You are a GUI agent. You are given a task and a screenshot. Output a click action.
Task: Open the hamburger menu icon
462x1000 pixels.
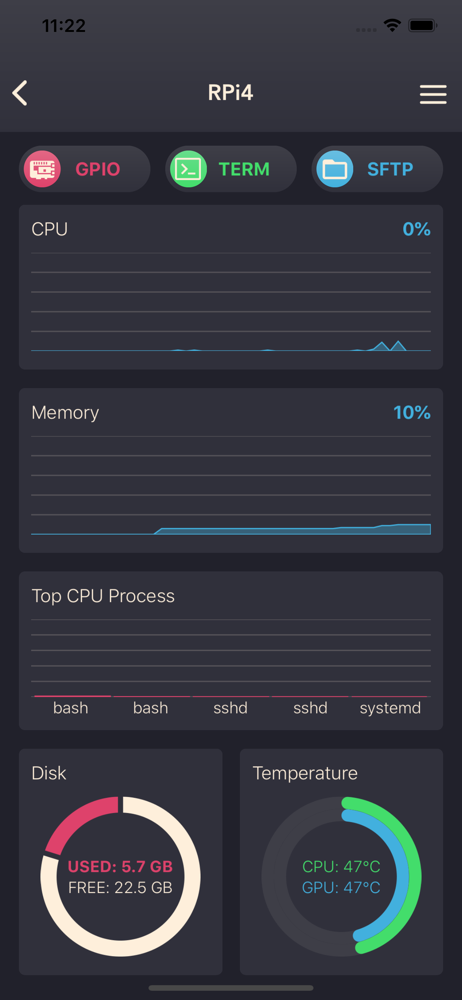[433, 94]
